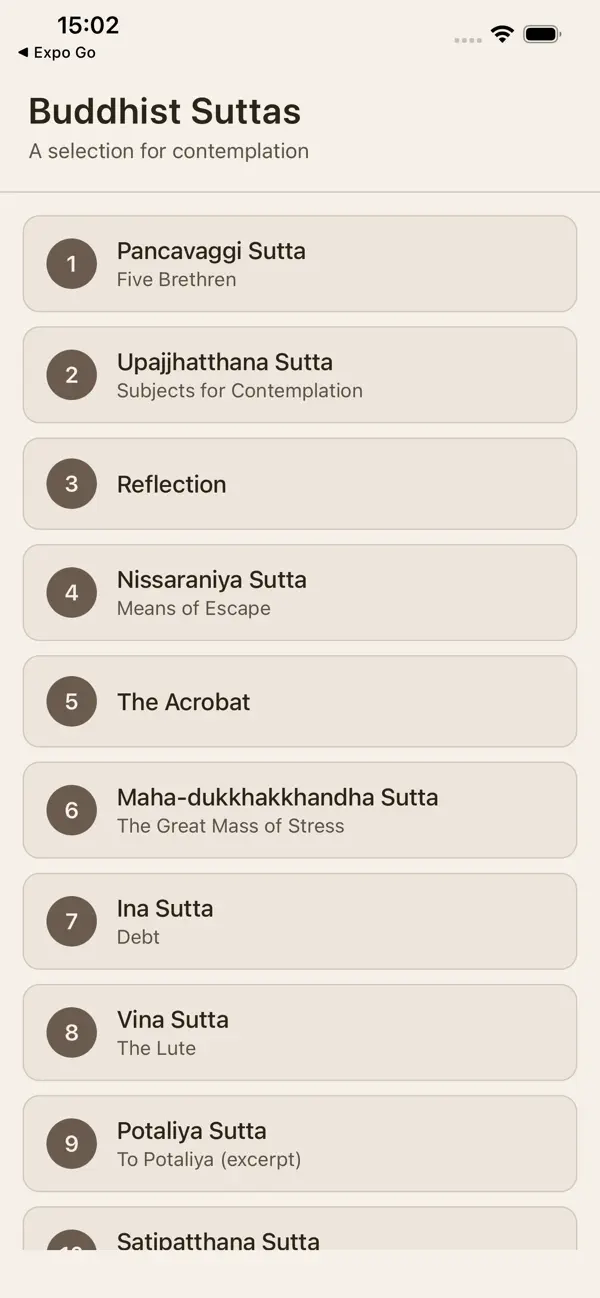Tap the Buddhist Suttas header
This screenshot has height=1298, width=600.
(x=164, y=111)
